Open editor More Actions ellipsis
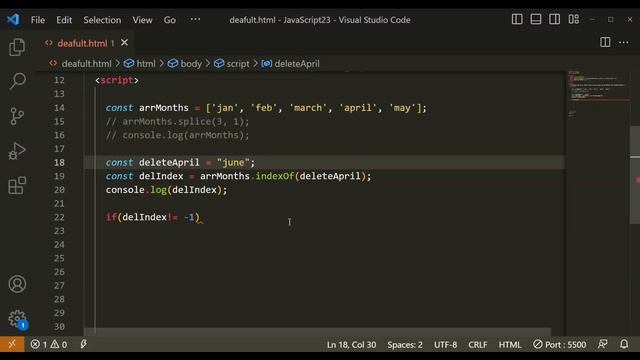Viewport: 640px width, 360px height. coord(624,42)
